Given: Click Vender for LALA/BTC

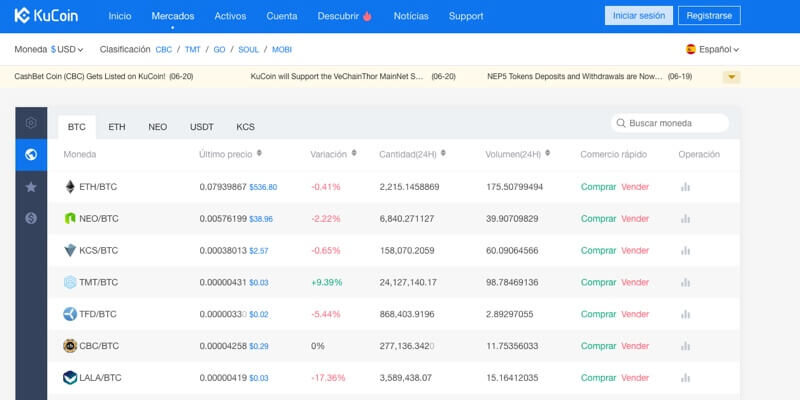Looking at the screenshot, I should pyautogui.click(x=635, y=378).
